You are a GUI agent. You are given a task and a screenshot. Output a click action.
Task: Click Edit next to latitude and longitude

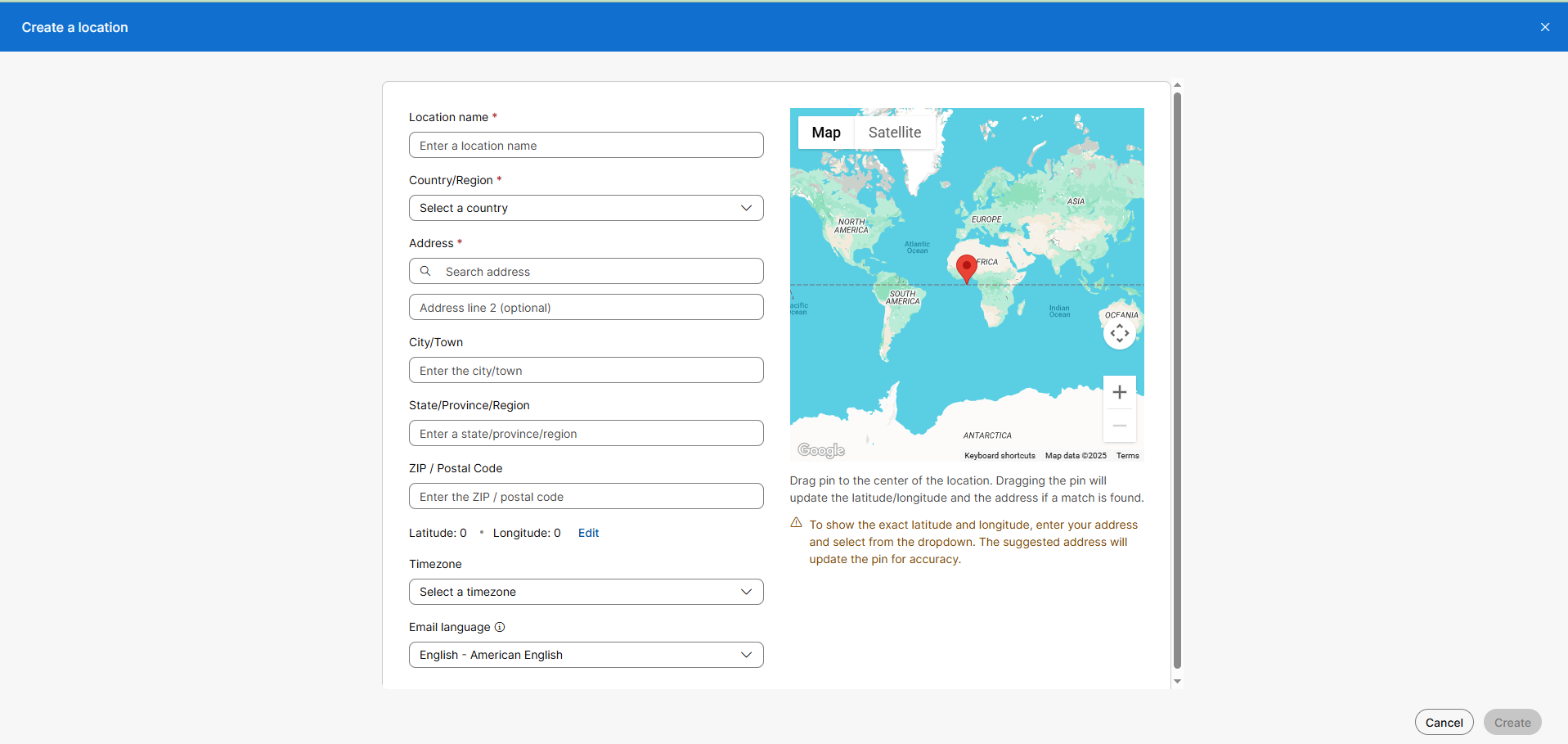(588, 533)
